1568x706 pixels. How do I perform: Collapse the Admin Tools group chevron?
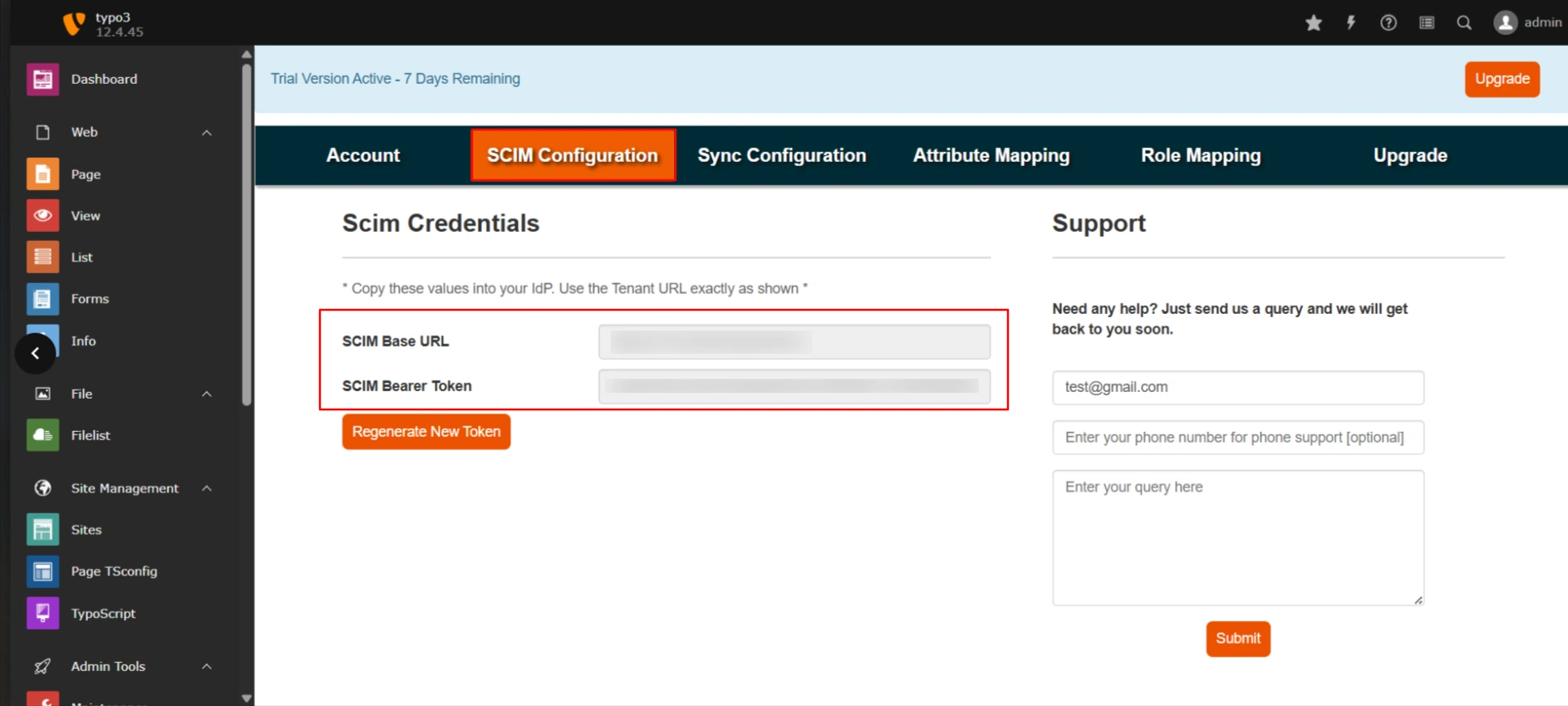pos(207,666)
